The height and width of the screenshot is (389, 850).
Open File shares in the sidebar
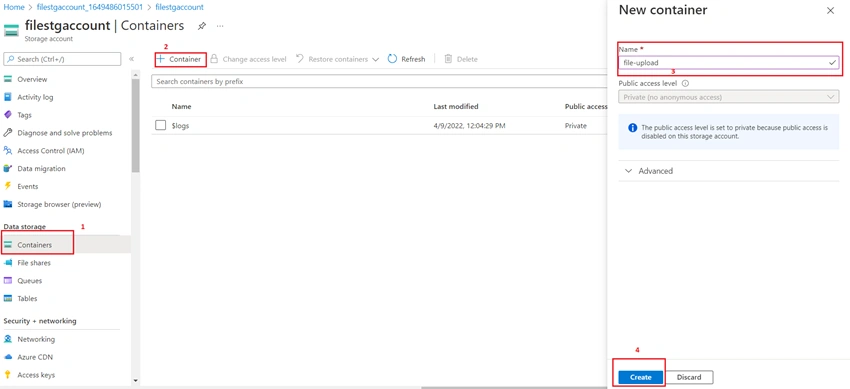click(x=34, y=263)
